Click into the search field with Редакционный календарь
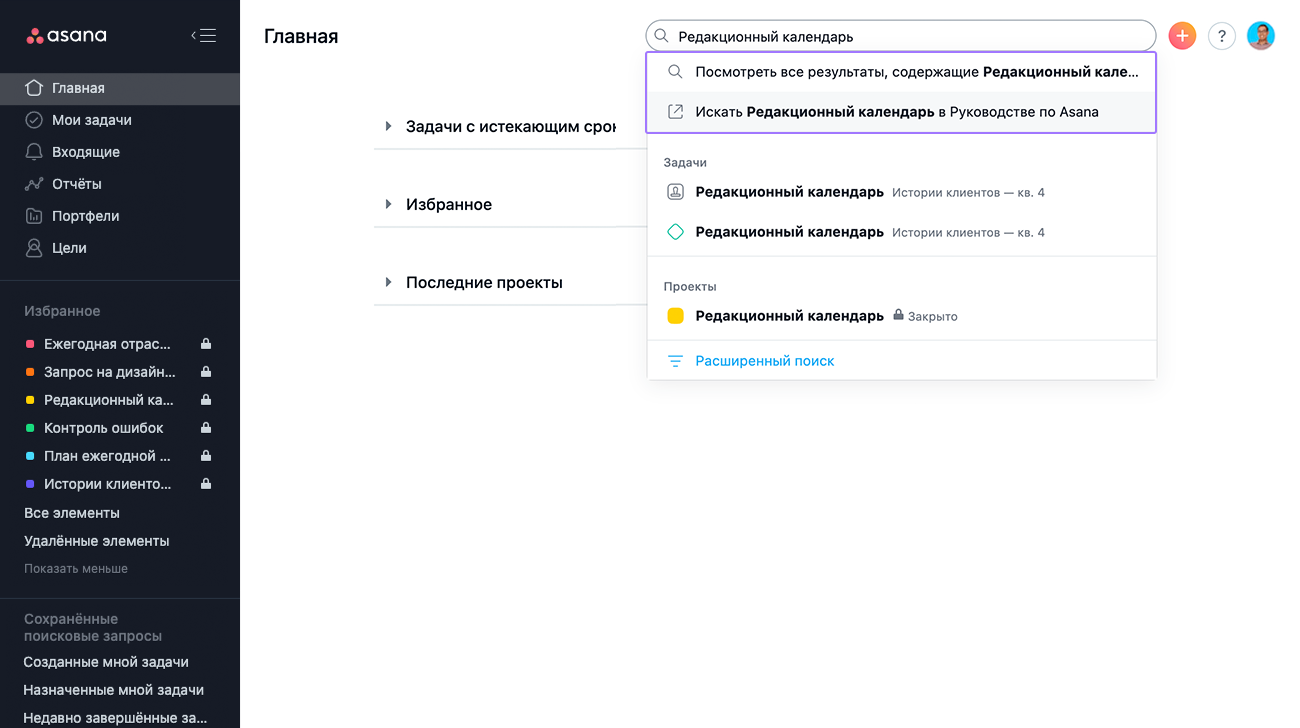 click(x=900, y=36)
